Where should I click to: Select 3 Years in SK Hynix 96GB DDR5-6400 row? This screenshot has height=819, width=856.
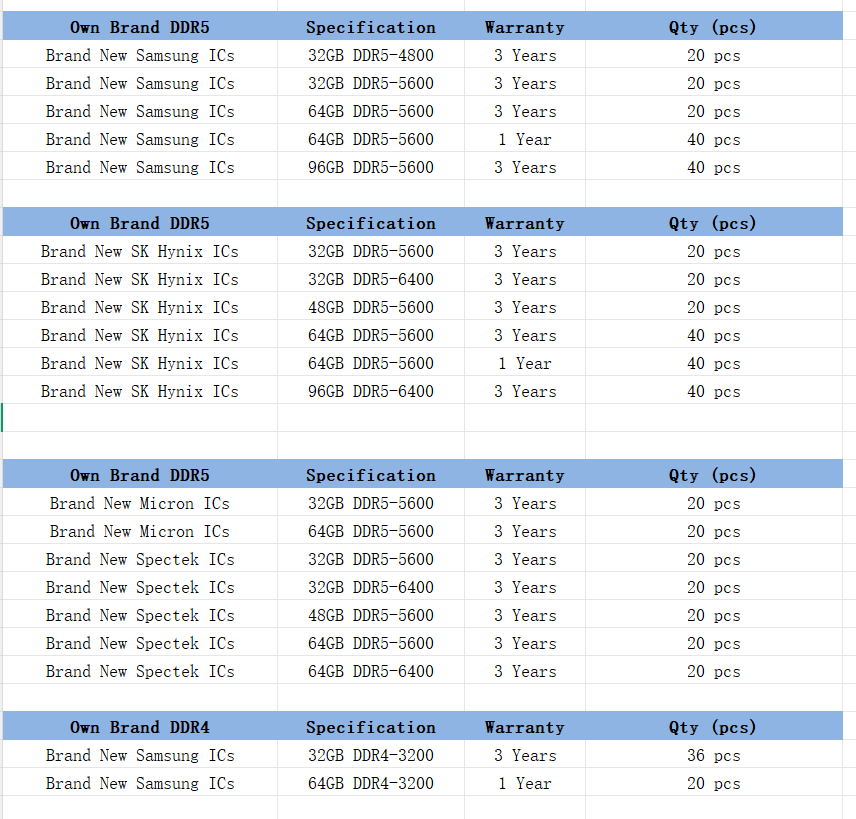click(x=525, y=391)
